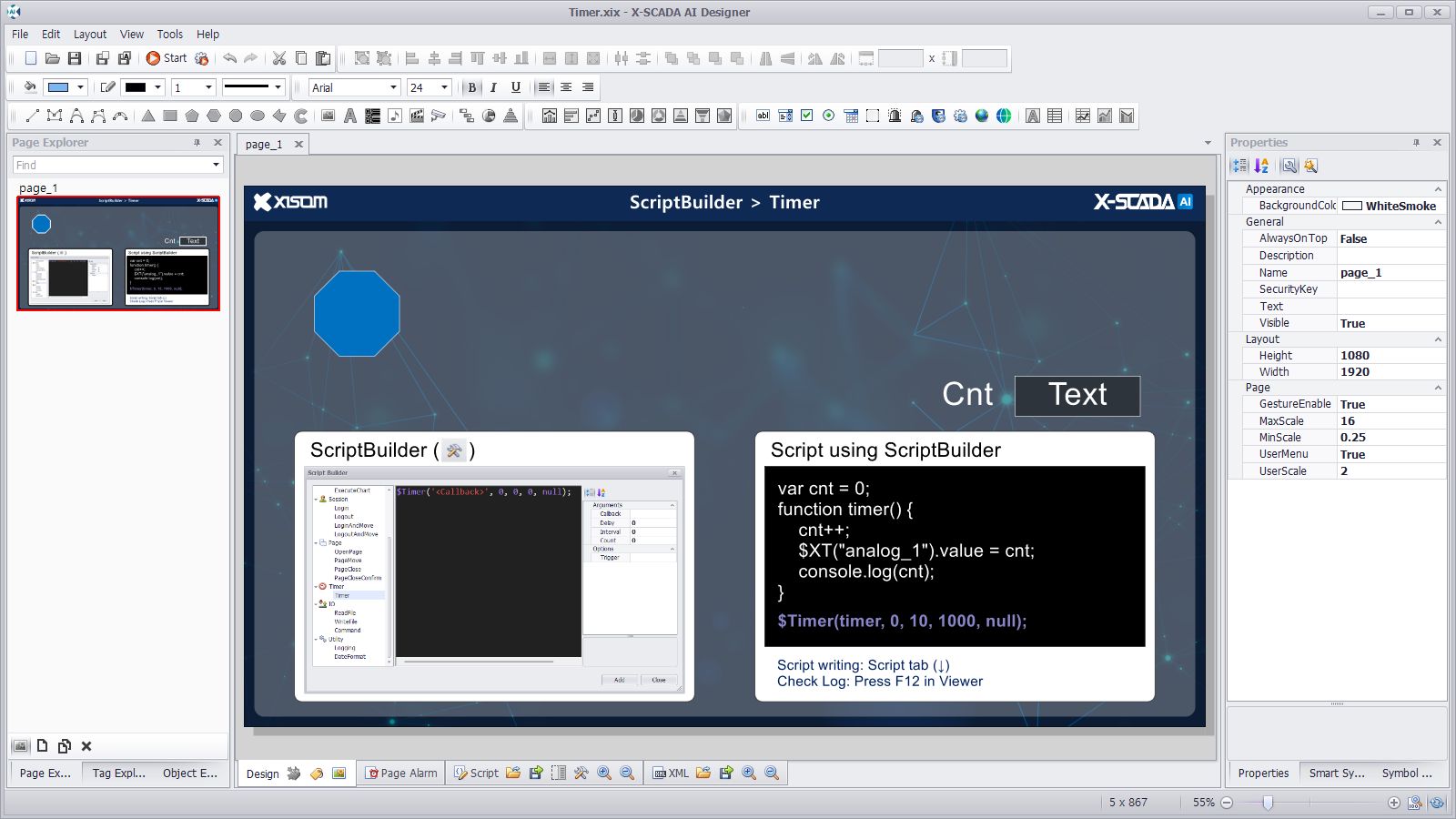Click the New file icon

[x=31, y=58]
